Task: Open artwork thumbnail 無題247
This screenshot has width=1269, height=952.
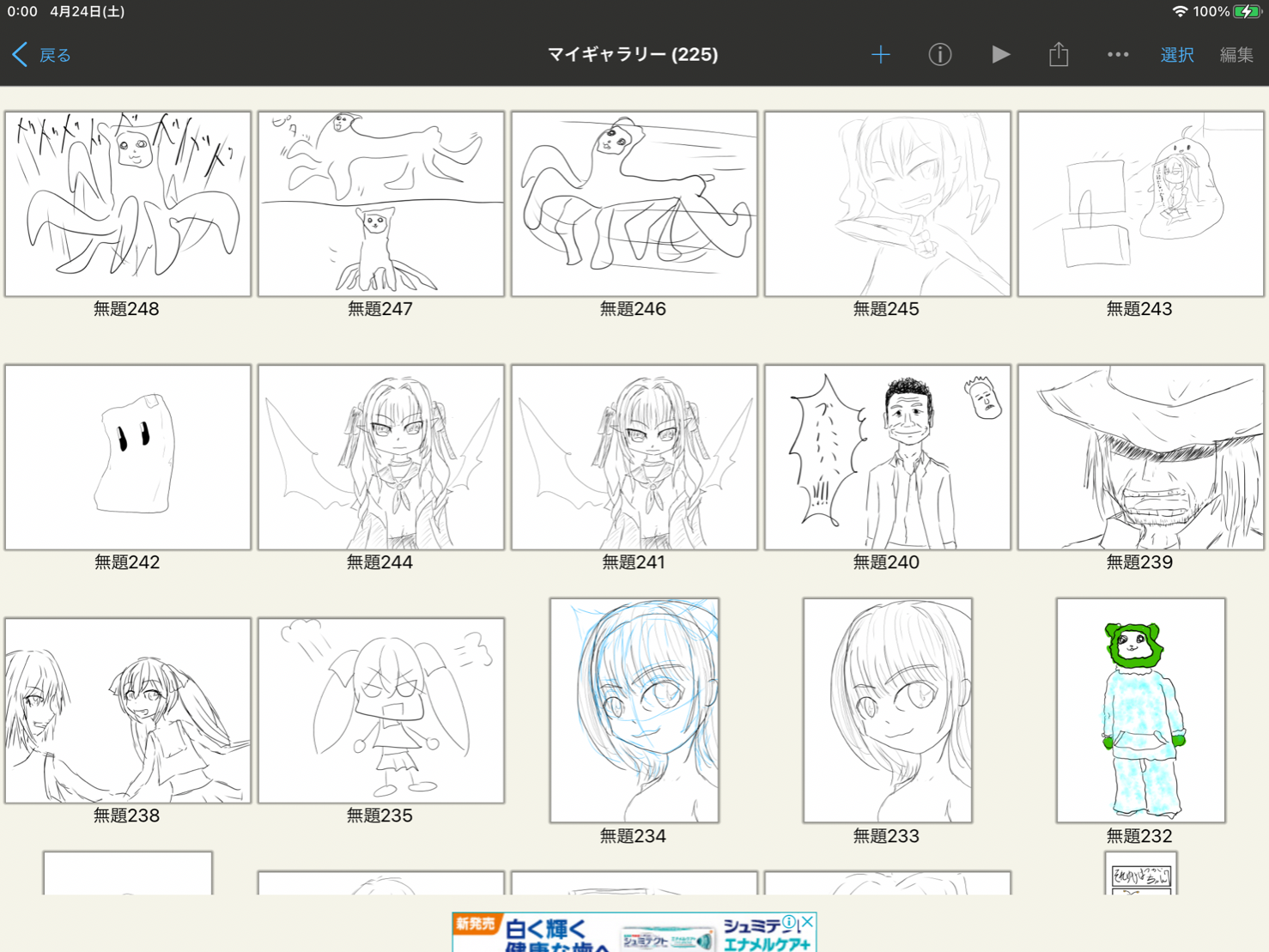Action: pyautogui.click(x=381, y=204)
